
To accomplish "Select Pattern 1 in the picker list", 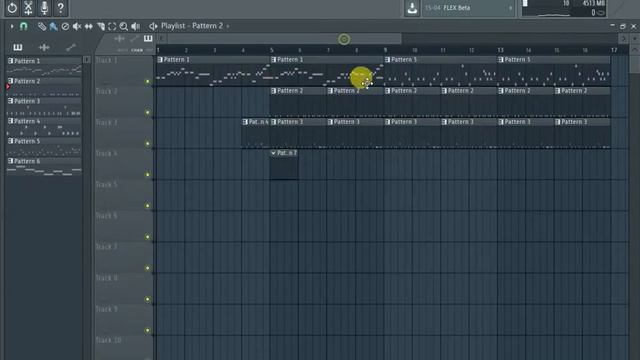I will [44, 66].
